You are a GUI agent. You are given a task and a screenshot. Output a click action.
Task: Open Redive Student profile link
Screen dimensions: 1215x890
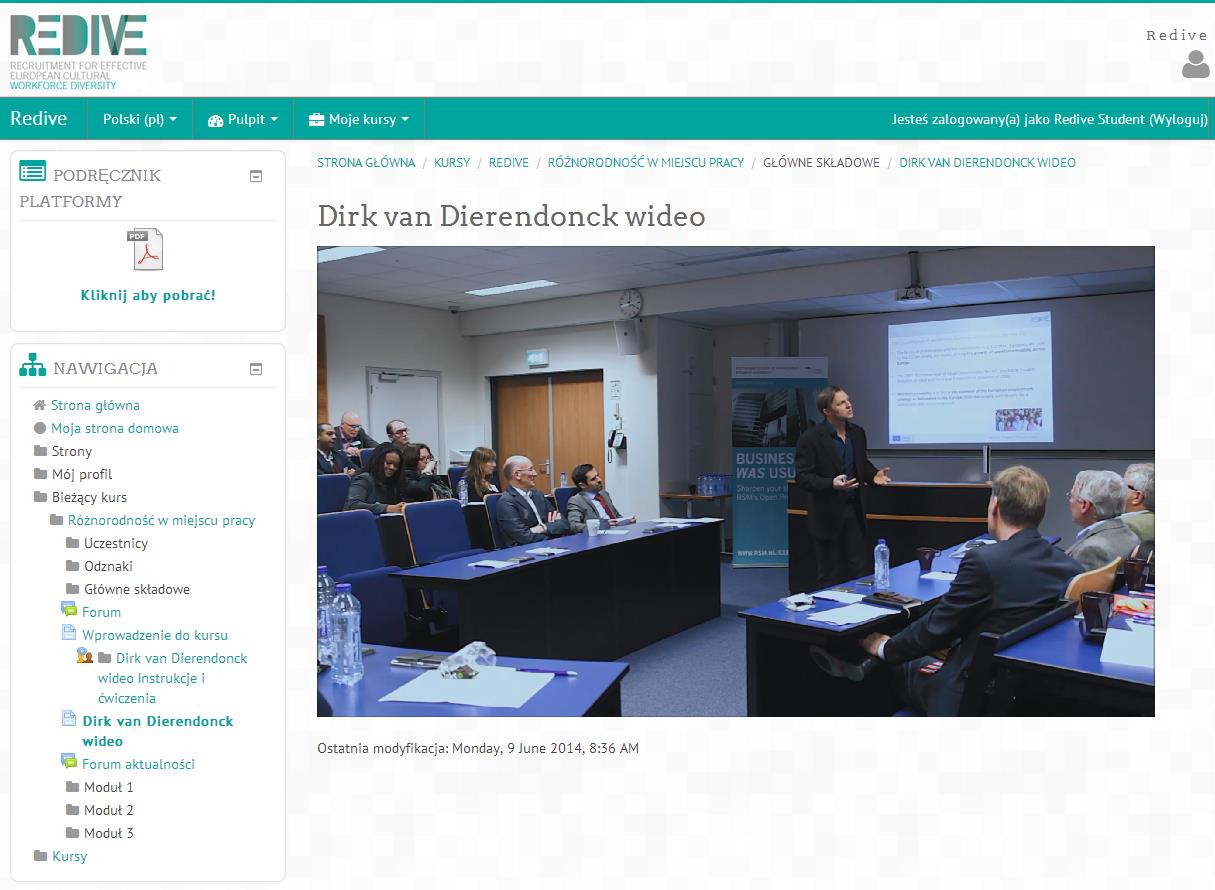[1099, 119]
